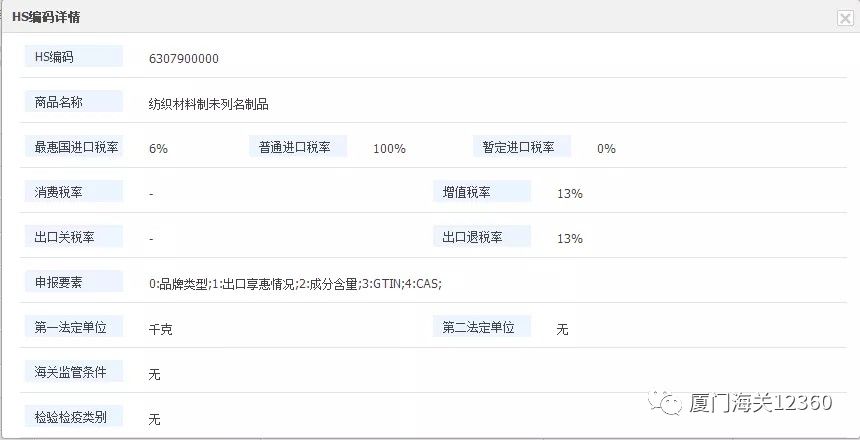Select the HS code value 6307900000

[x=184, y=59]
